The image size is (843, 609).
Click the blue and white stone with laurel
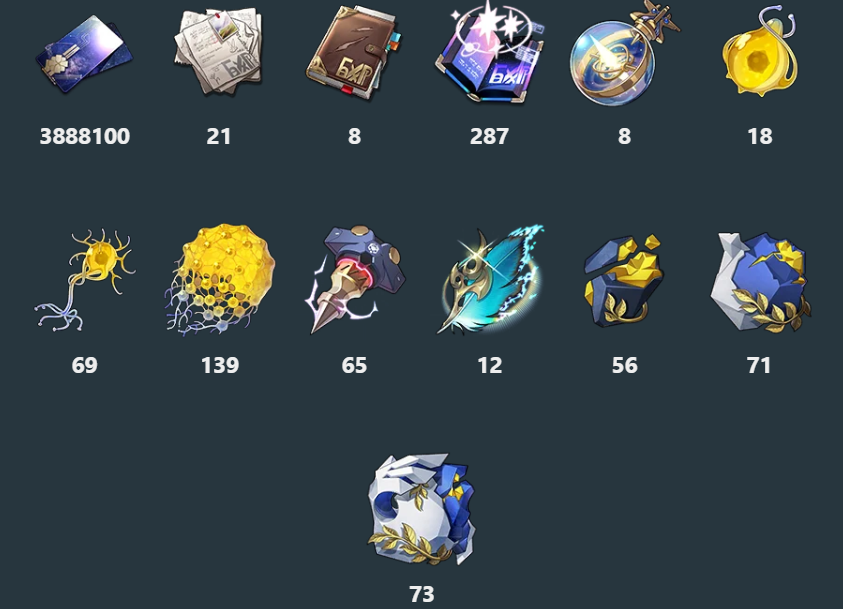click(x=760, y=282)
